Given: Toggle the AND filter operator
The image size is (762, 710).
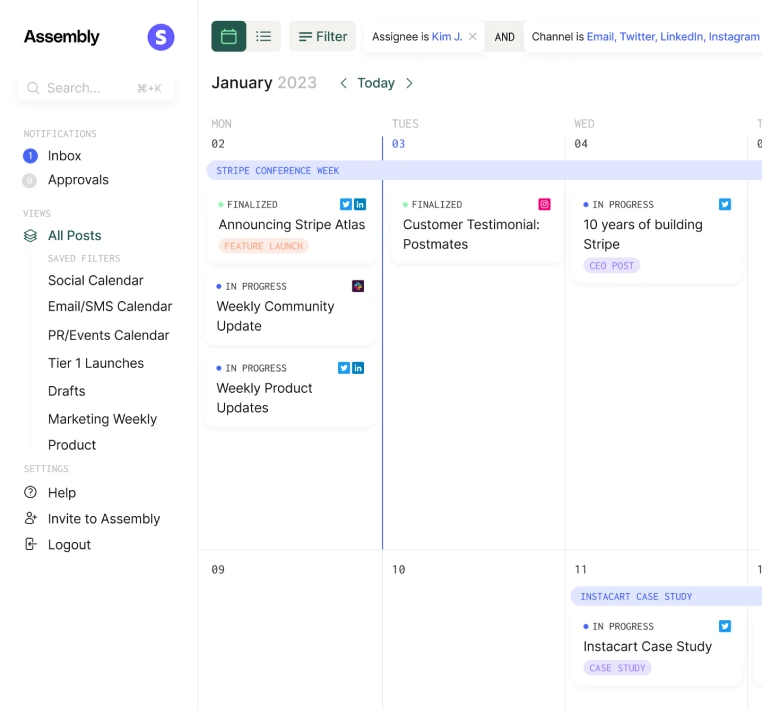Looking at the screenshot, I should [504, 37].
